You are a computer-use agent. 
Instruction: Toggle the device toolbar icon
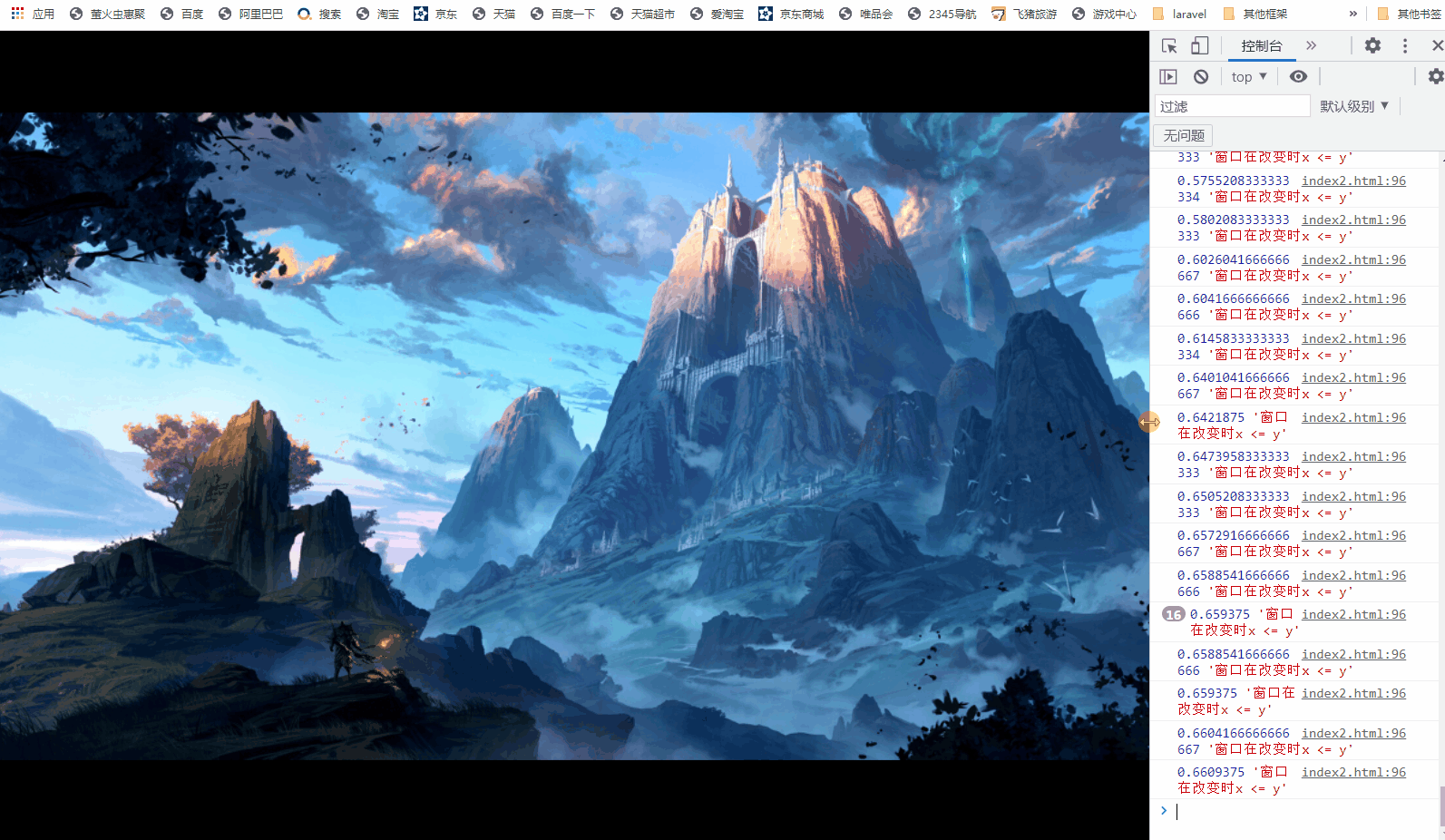tap(1199, 45)
